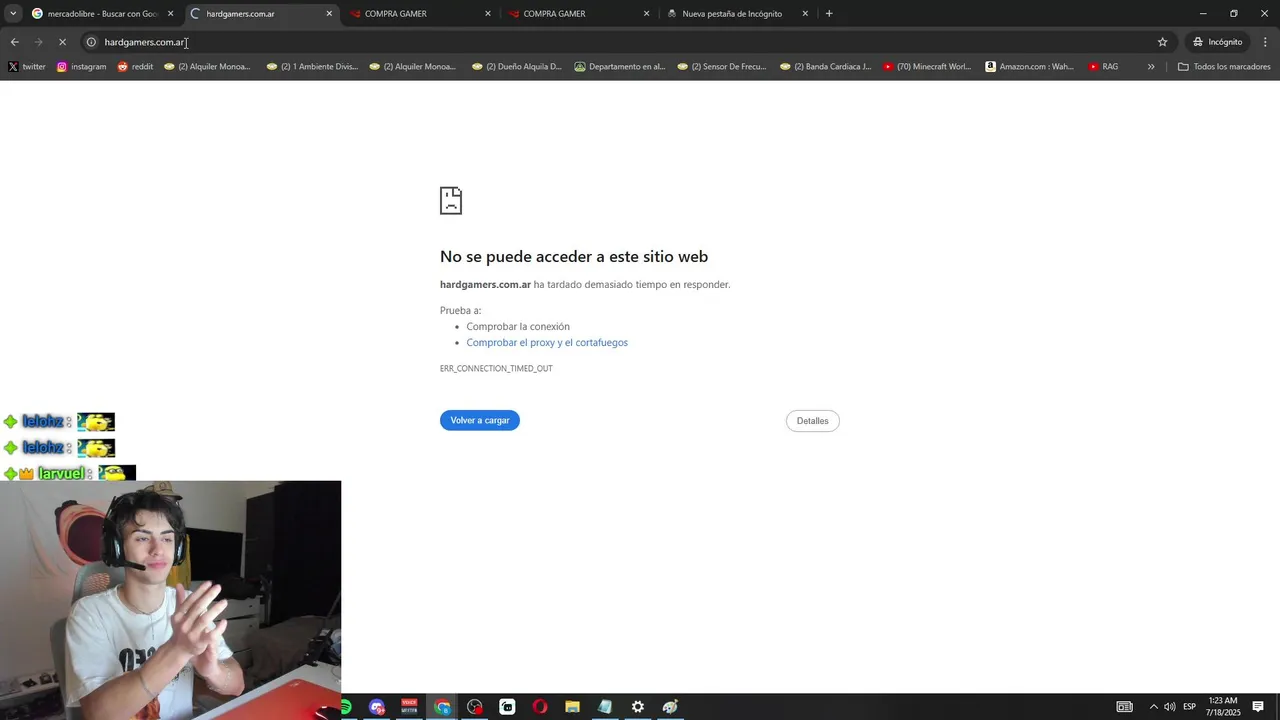1280x720 pixels.
Task: Open the reddit bookmark
Action: tap(135, 67)
